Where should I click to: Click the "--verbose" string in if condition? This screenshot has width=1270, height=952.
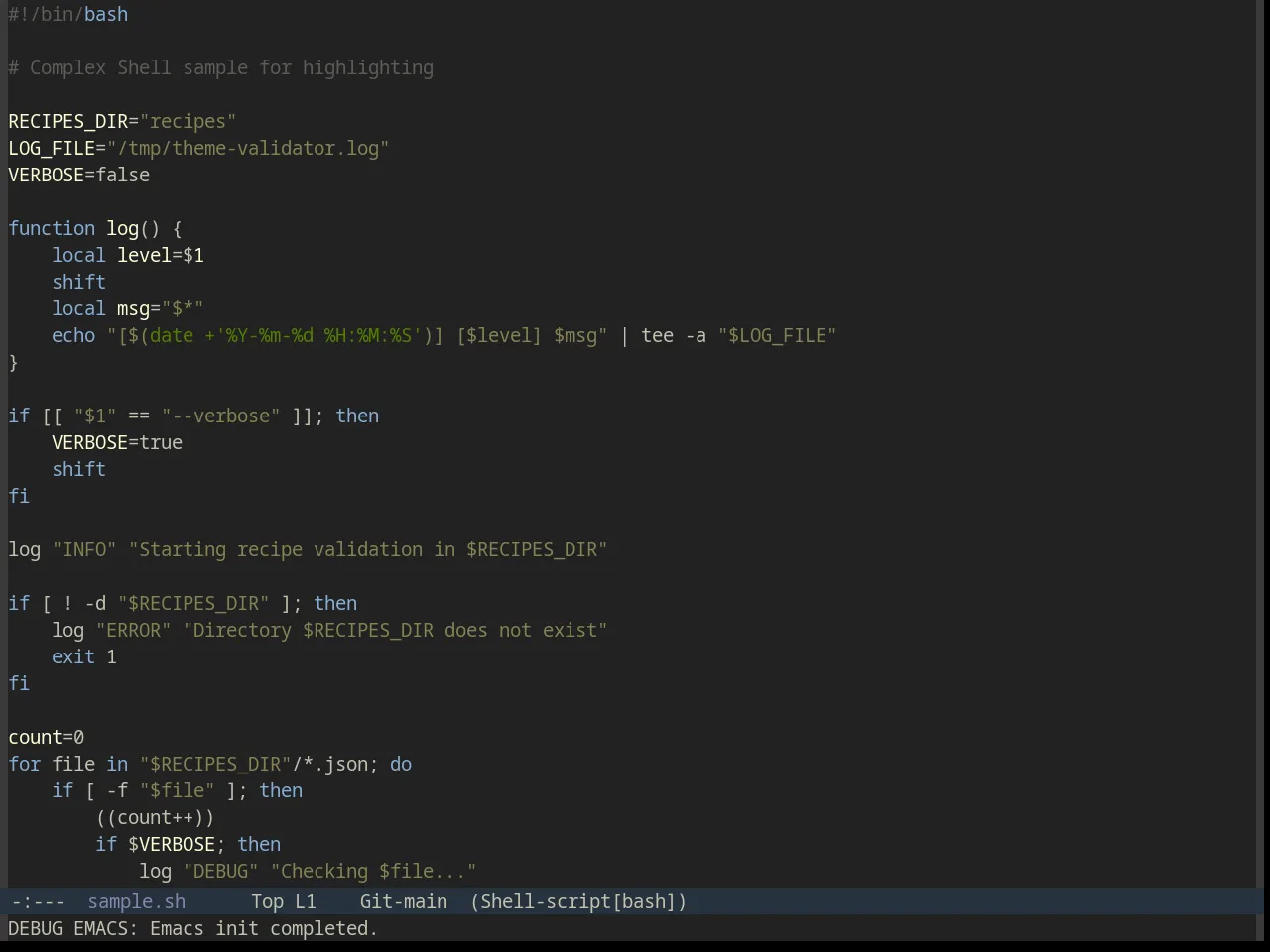click(220, 416)
